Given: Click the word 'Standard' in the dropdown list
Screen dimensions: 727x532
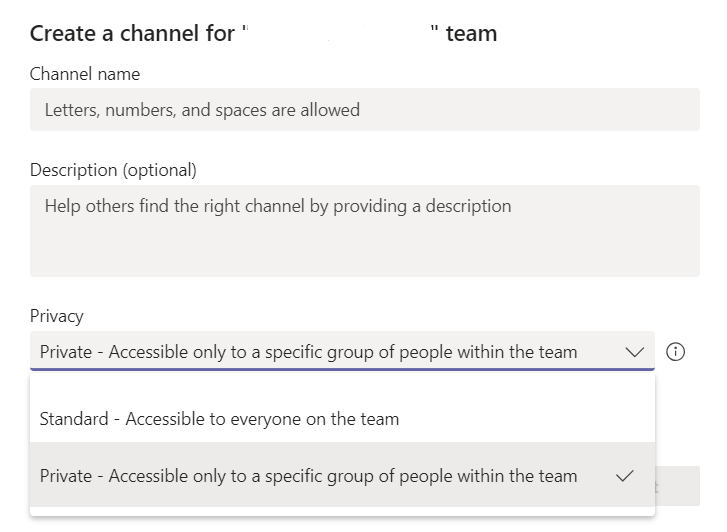Looking at the screenshot, I should click(74, 419).
